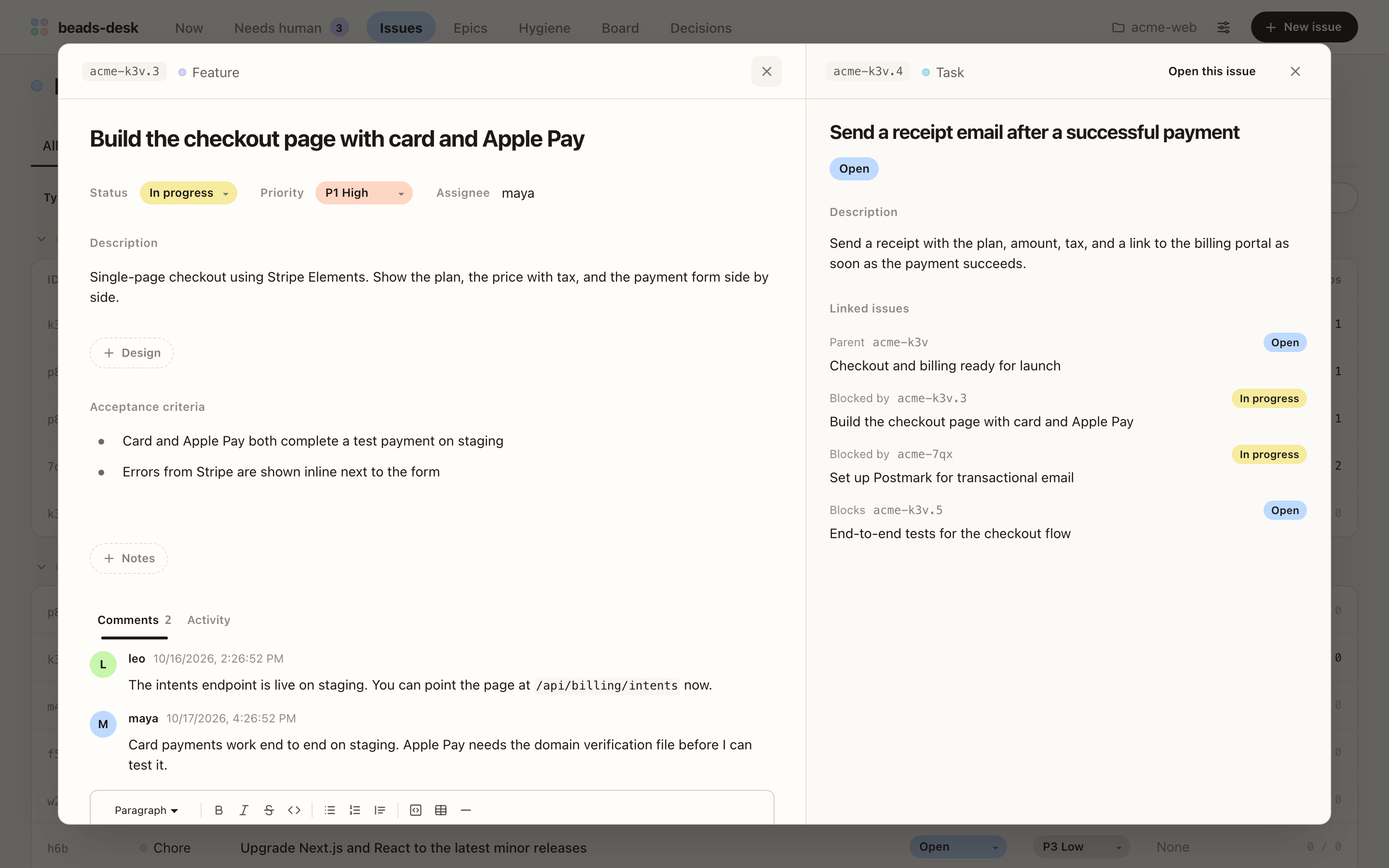Close the acme-k3v.4 side preview
Image resolution: width=1389 pixels, height=868 pixels.
pyautogui.click(x=1295, y=71)
